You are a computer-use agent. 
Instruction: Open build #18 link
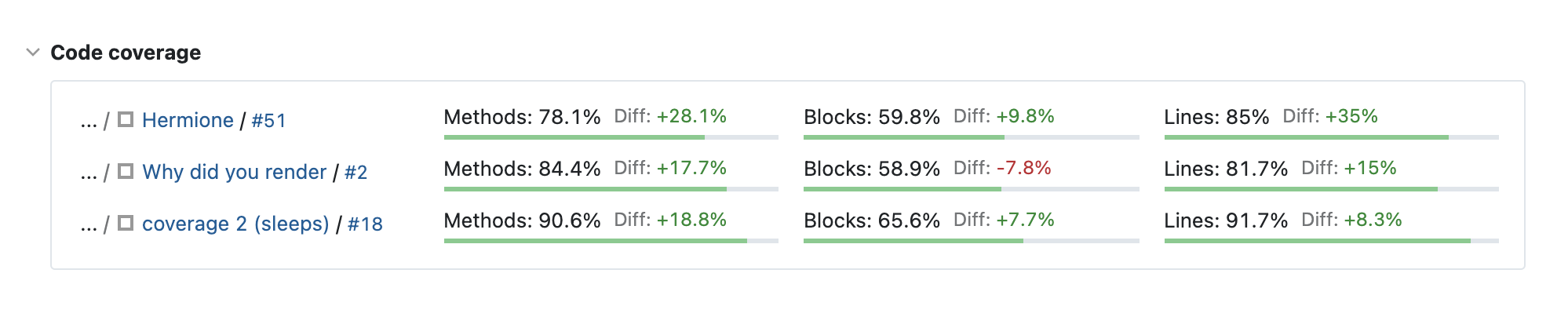pos(365,224)
